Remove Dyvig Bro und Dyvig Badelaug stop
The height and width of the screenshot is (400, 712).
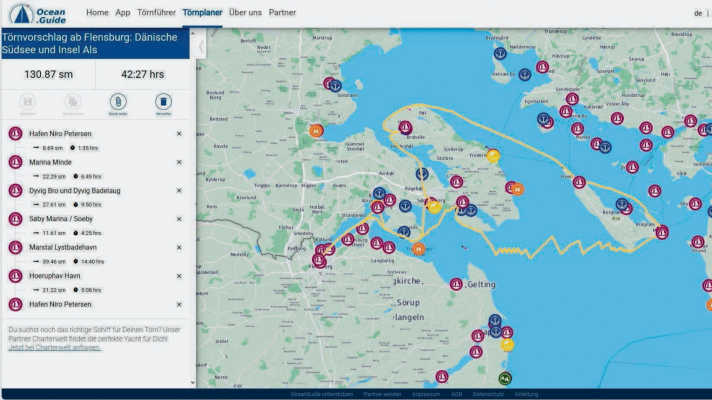point(179,190)
